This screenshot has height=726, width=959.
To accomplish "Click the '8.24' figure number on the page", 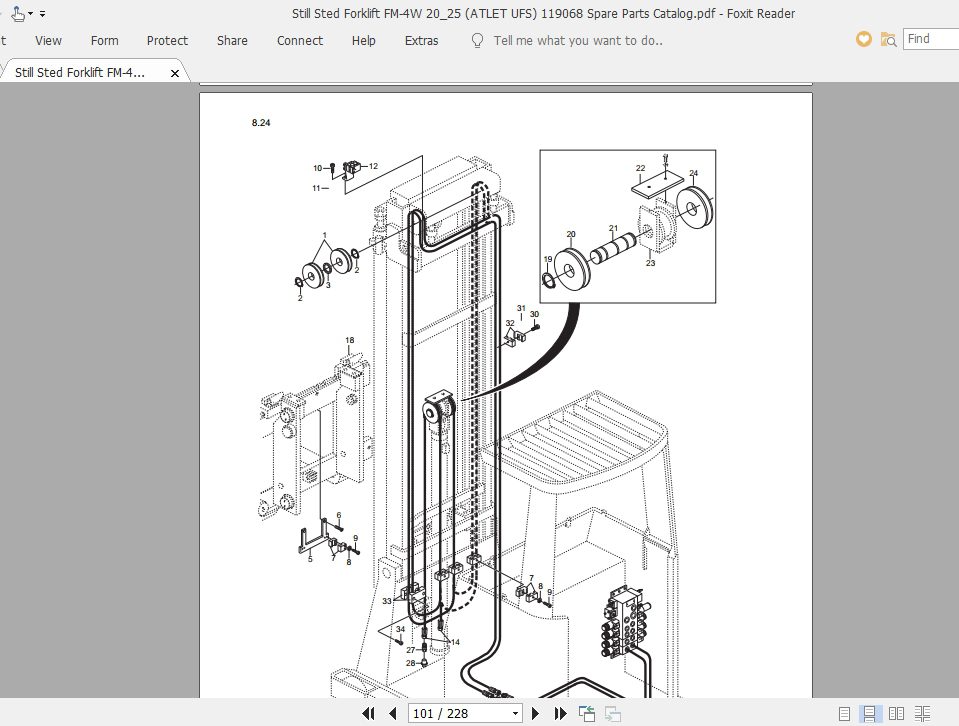I will tap(261, 122).
